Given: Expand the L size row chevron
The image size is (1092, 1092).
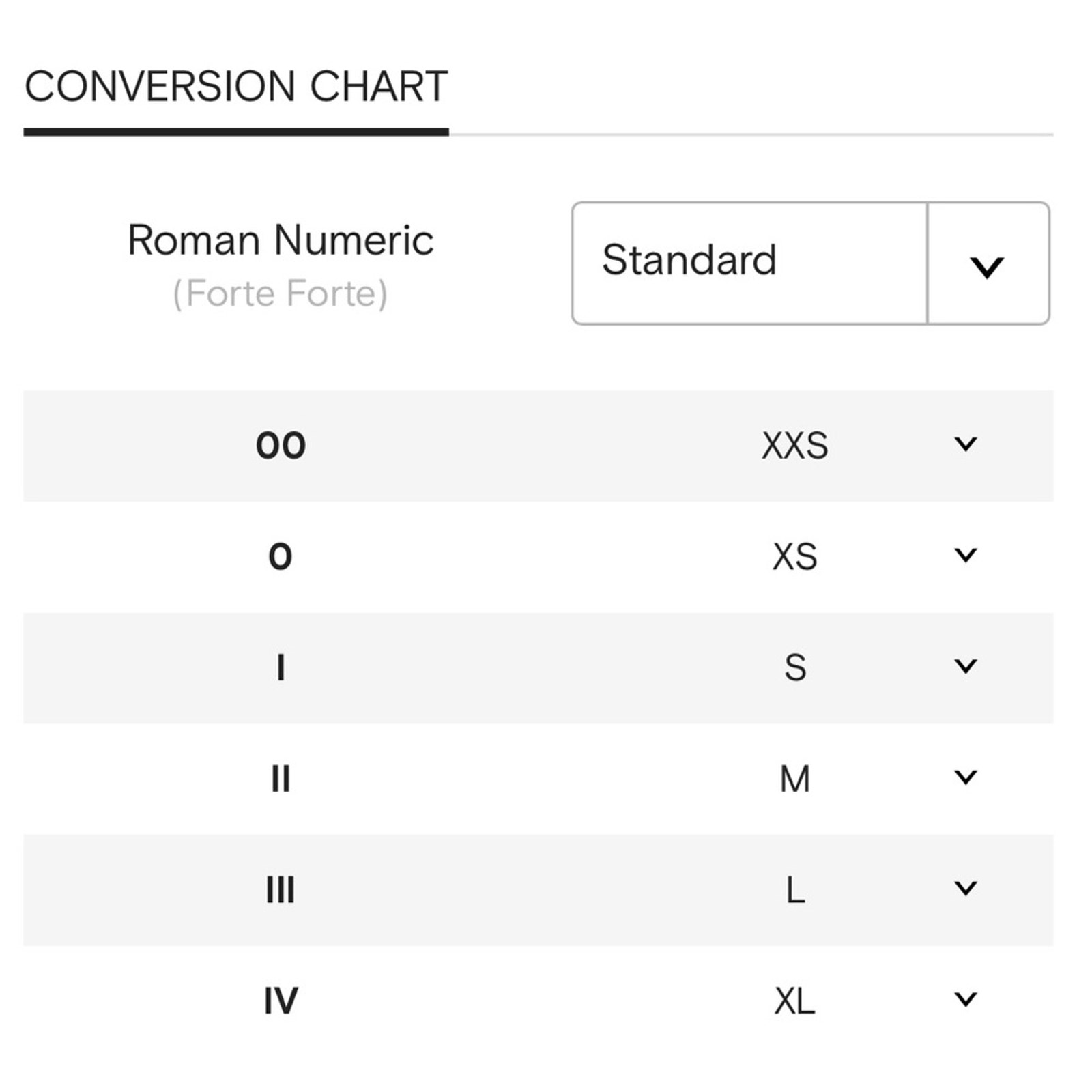Looking at the screenshot, I should point(965,889).
